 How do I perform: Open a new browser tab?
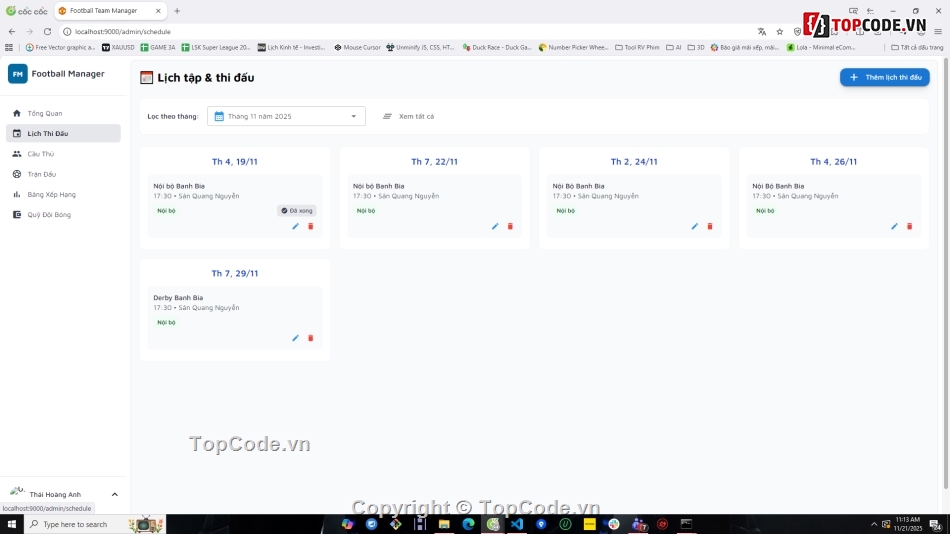point(177,11)
